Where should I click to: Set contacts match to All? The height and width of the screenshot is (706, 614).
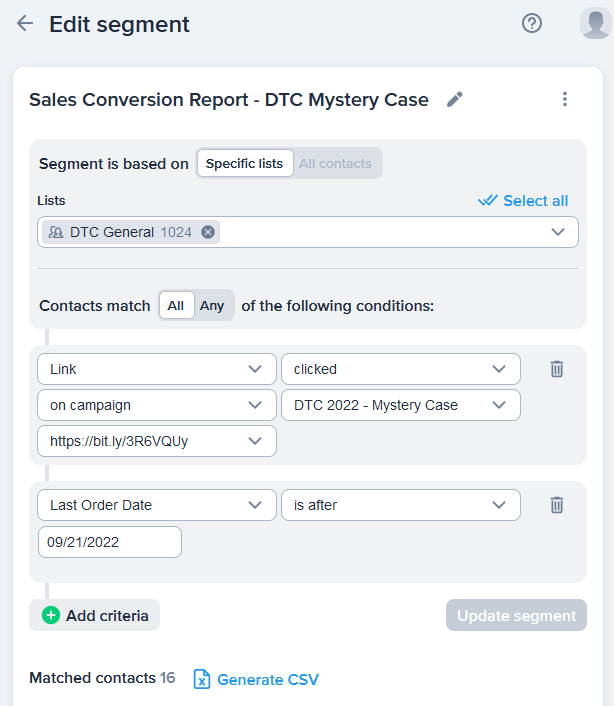click(x=176, y=306)
